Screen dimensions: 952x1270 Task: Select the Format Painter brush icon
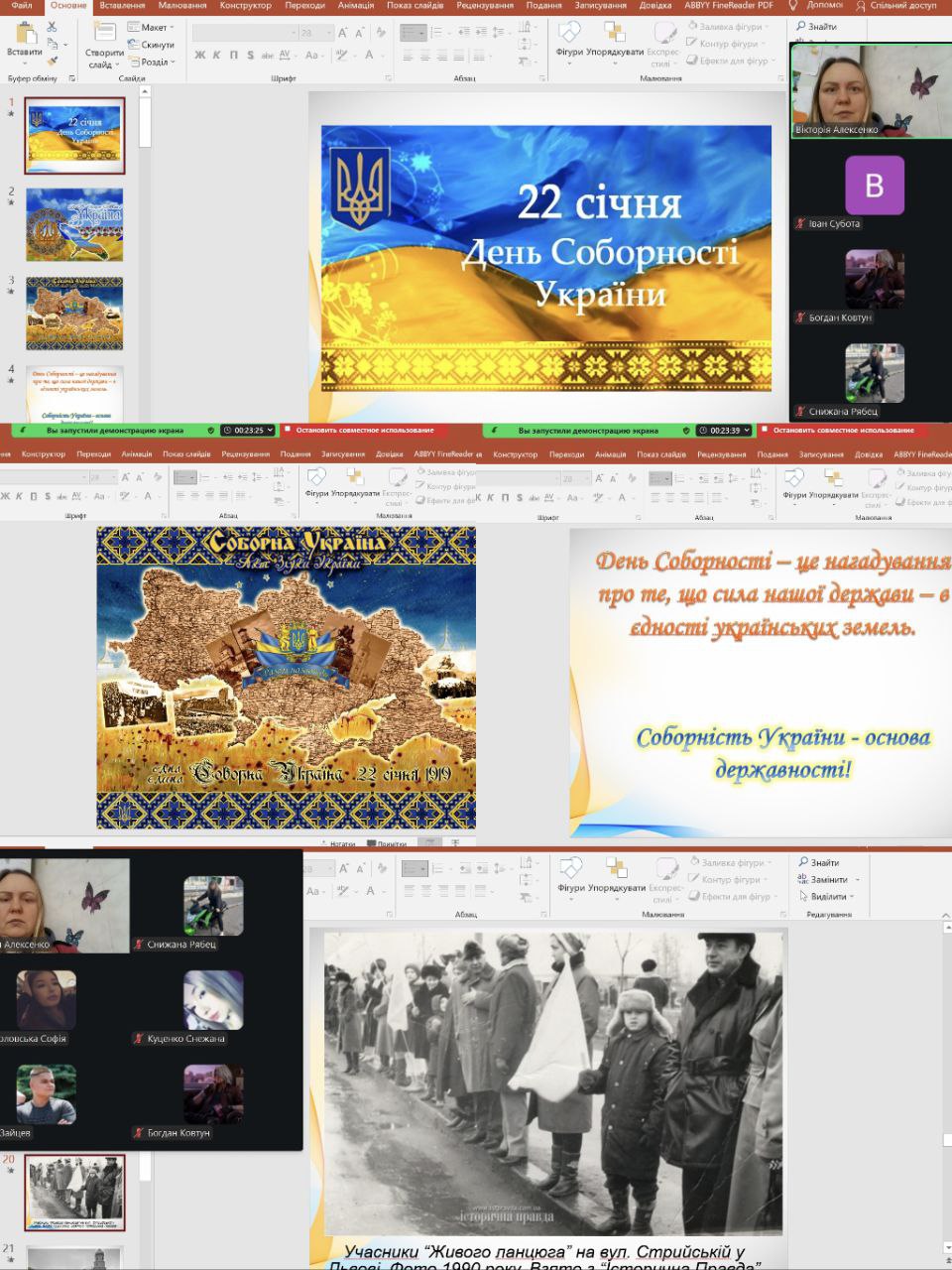click(54, 62)
